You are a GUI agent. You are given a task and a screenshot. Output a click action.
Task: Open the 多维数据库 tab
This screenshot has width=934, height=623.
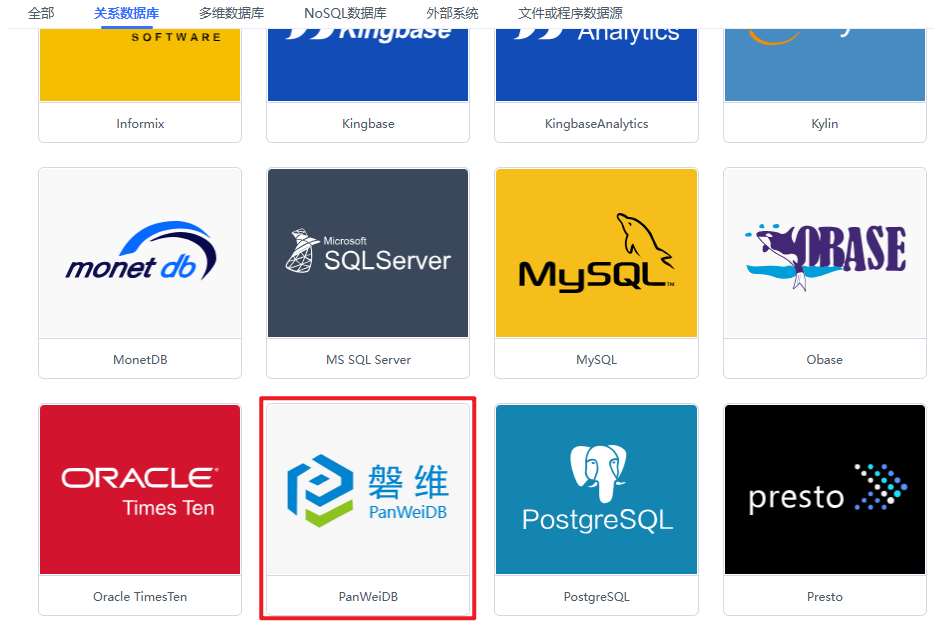pos(232,13)
